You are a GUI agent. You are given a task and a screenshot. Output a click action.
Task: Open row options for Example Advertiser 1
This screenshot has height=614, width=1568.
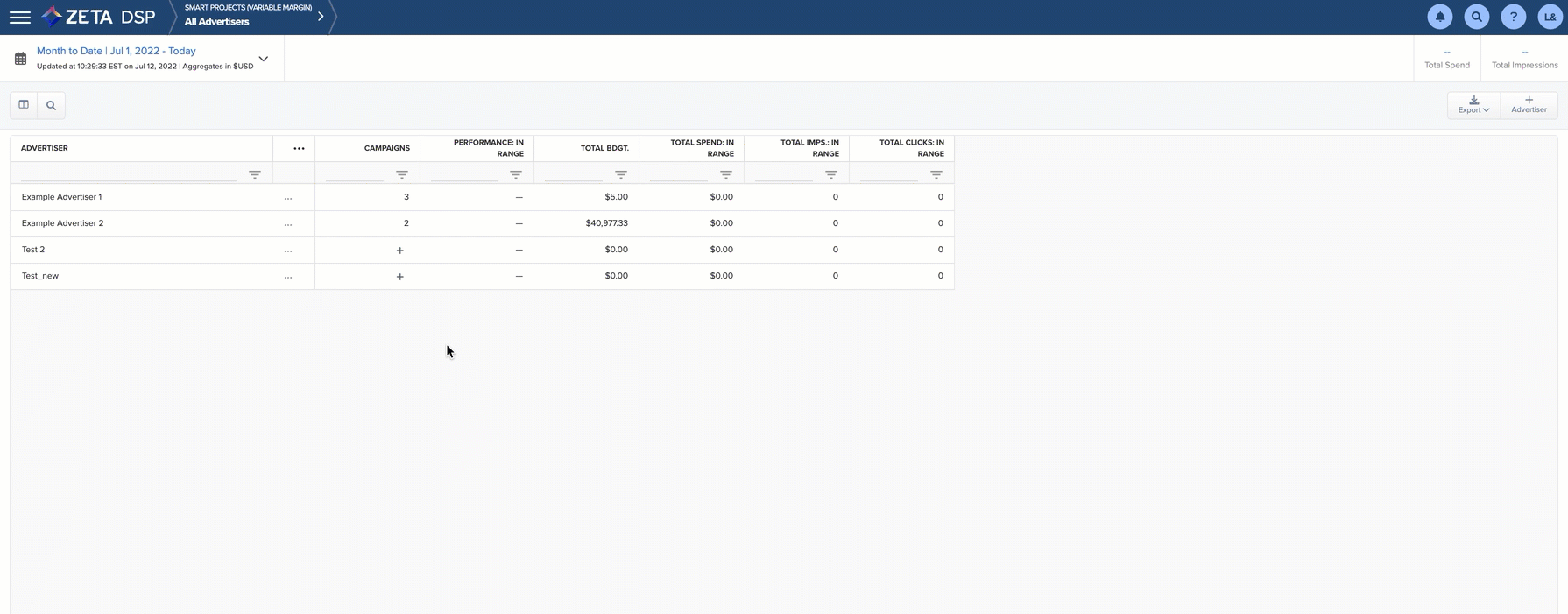[x=288, y=198]
